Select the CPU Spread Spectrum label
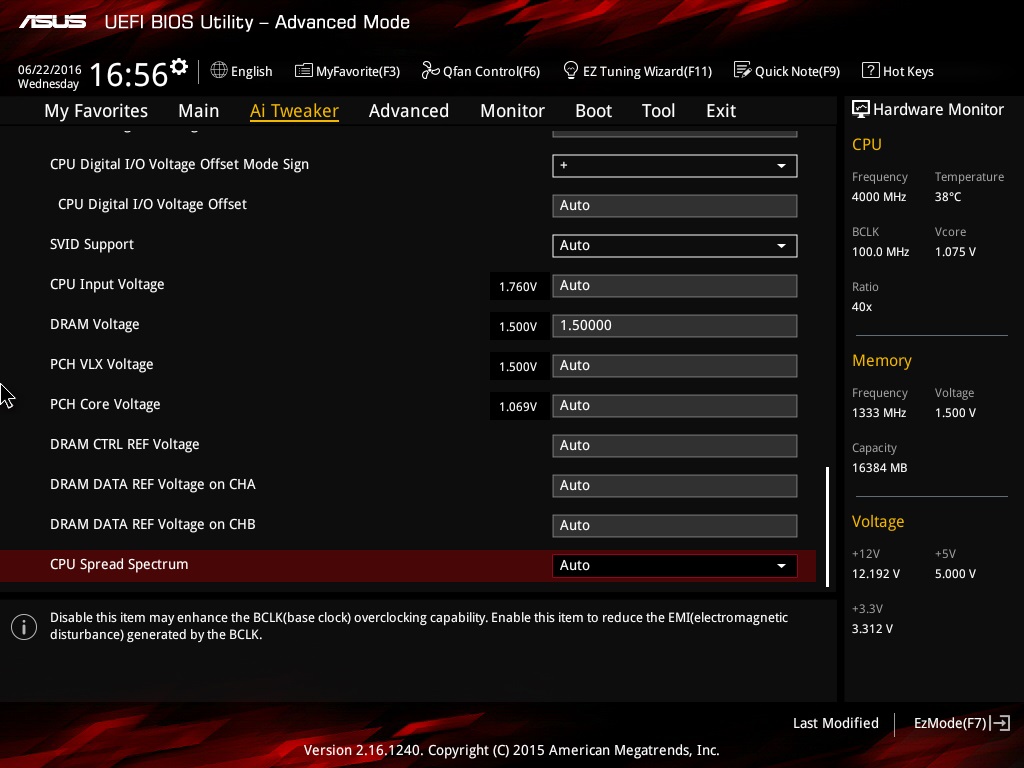This screenshot has width=1024, height=768. pyautogui.click(x=119, y=564)
